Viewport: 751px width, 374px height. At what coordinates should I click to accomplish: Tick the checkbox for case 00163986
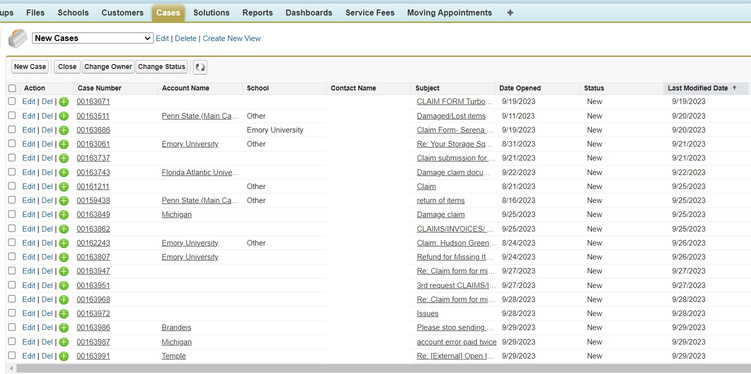[12, 327]
